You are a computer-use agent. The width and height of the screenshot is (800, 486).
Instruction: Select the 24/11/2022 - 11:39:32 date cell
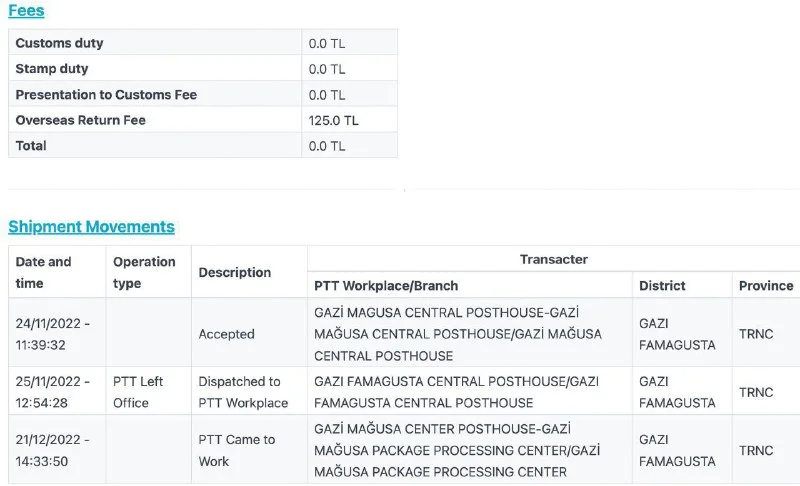point(52,334)
